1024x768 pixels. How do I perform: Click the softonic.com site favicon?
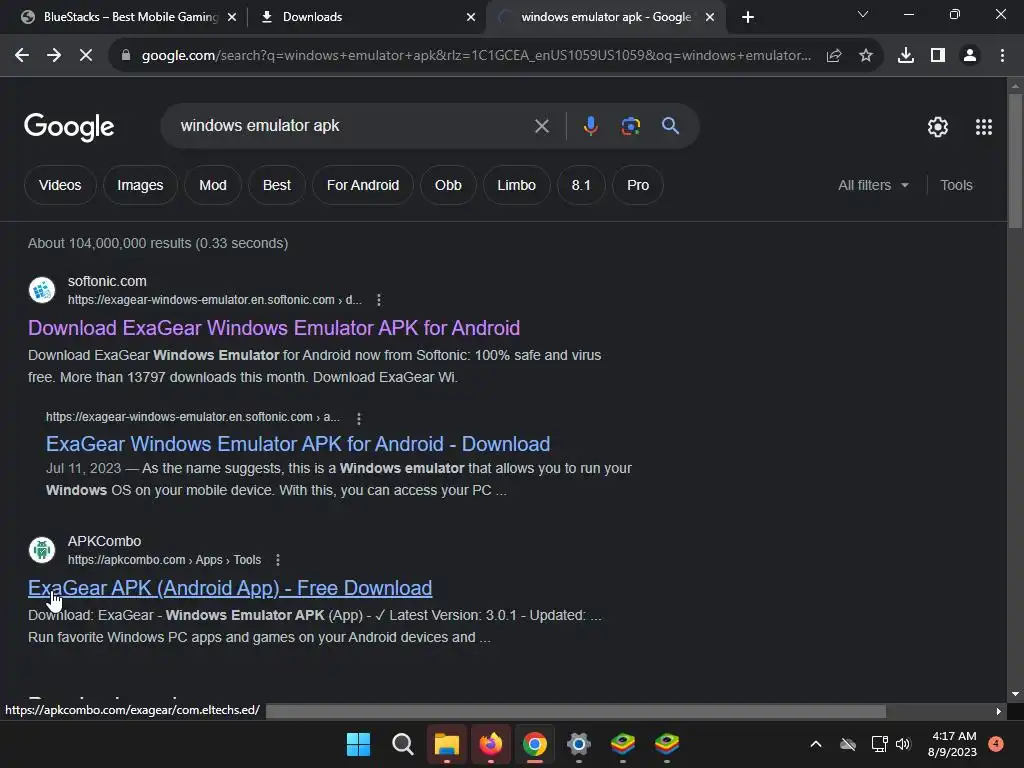coord(42,290)
